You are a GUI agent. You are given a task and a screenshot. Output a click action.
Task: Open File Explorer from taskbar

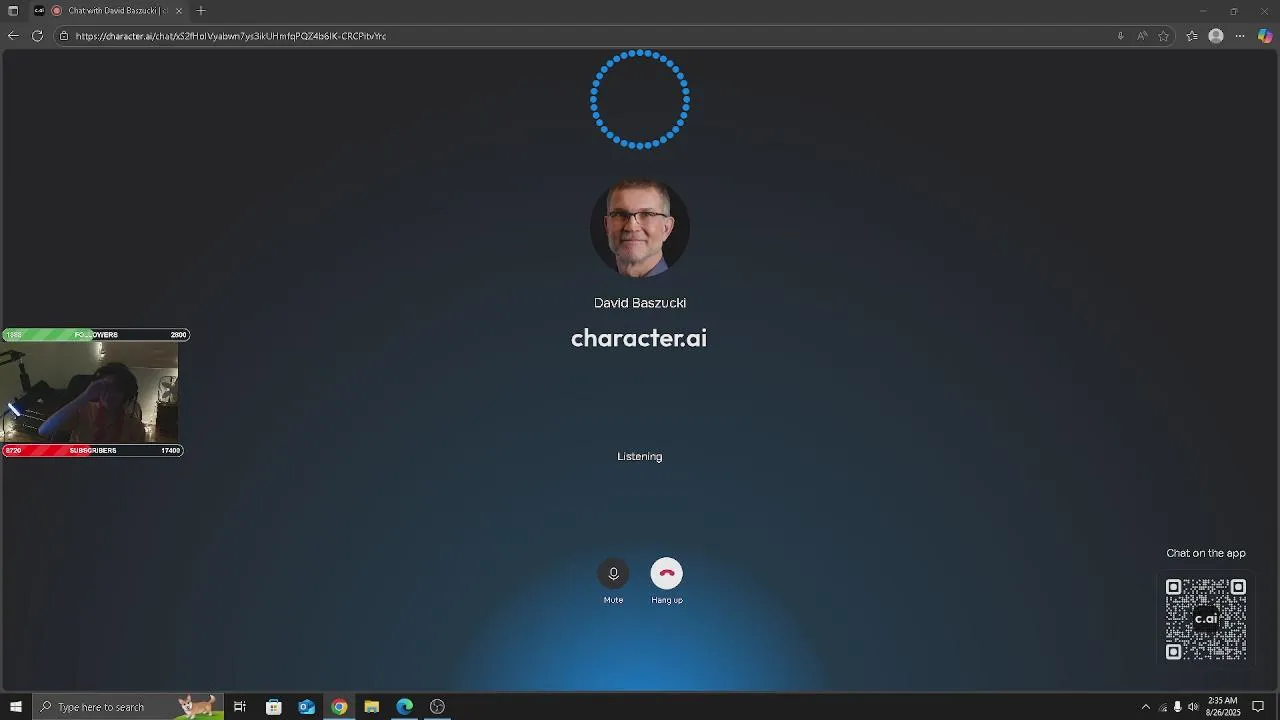pos(371,707)
